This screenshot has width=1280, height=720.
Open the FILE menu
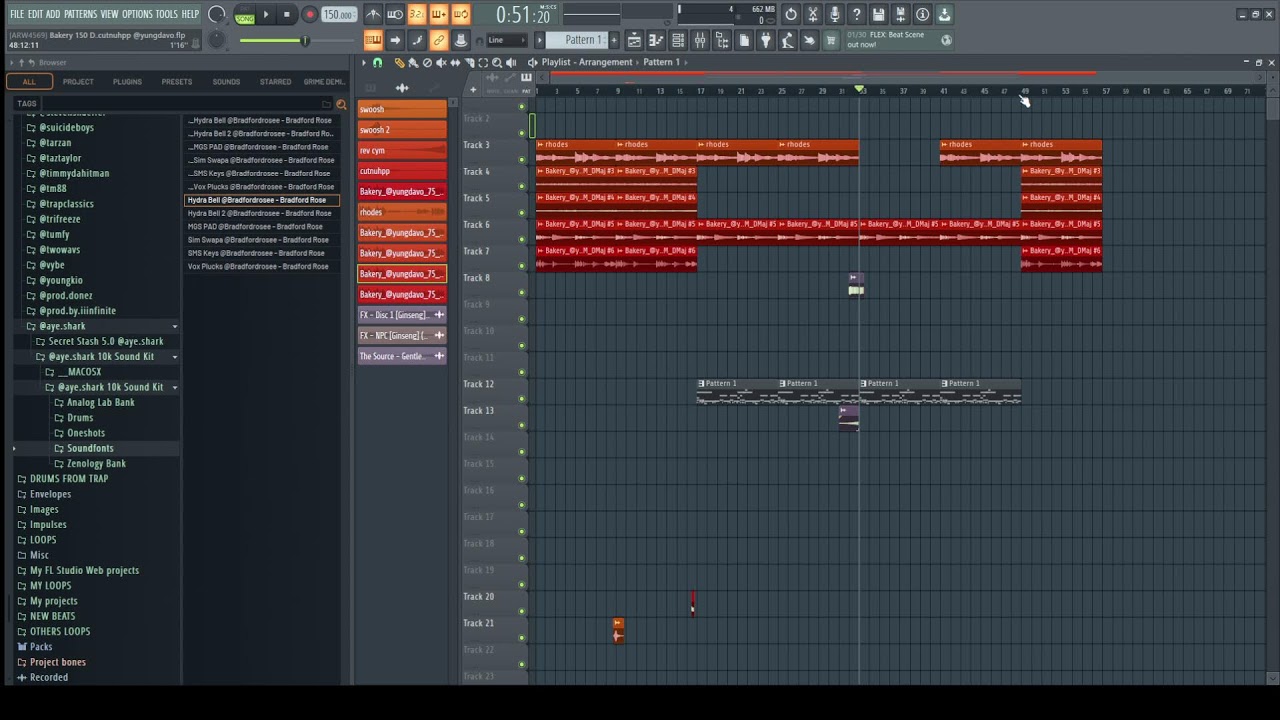coord(17,14)
